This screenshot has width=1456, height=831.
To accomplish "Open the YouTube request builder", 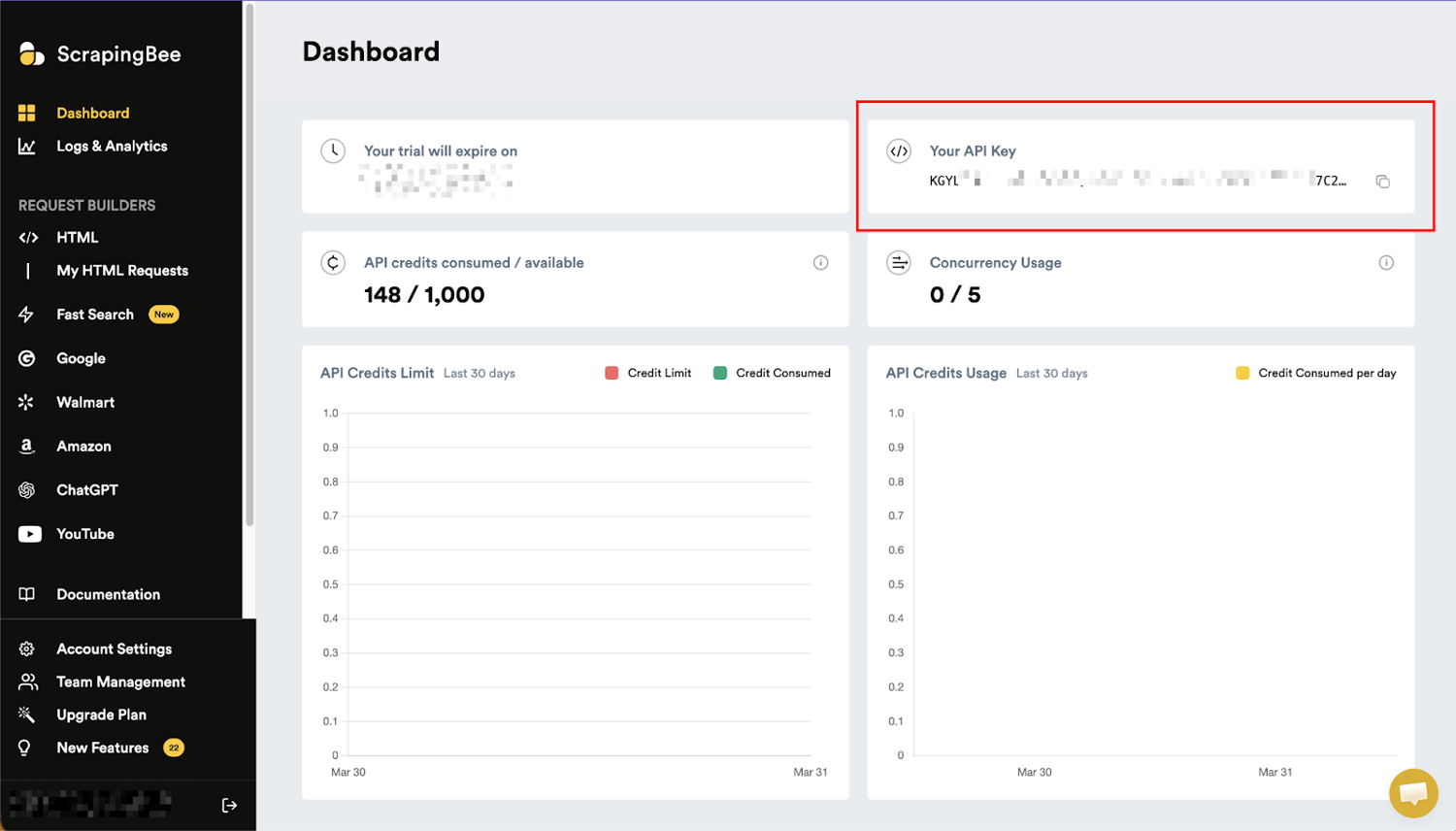I will coord(85,533).
